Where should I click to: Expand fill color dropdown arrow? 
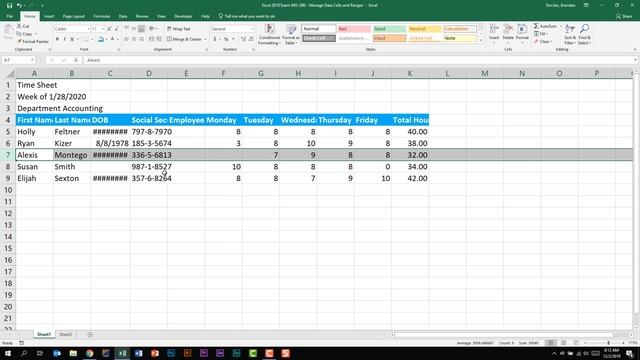(107, 39)
